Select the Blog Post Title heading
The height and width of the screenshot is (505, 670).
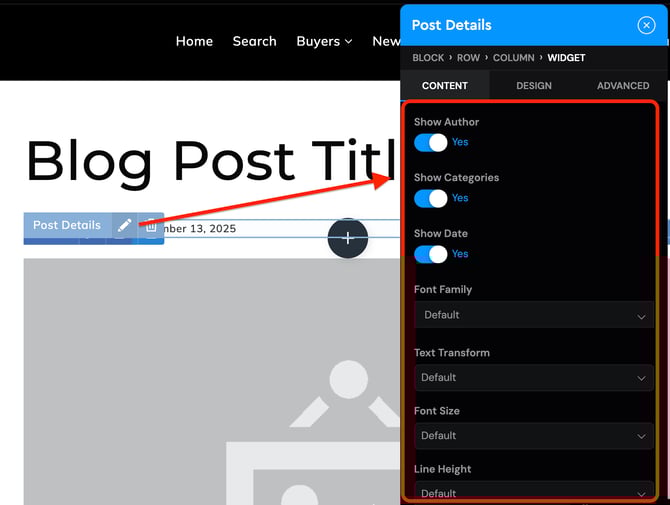tap(200, 160)
